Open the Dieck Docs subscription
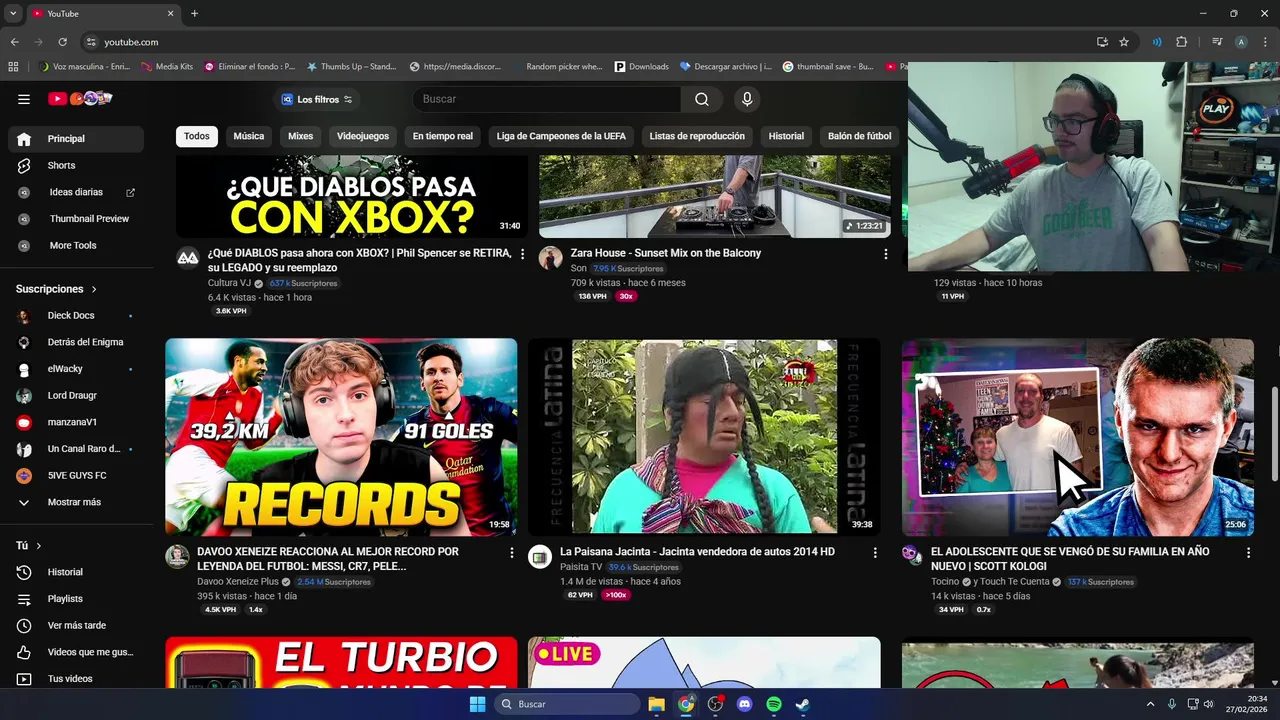The image size is (1280, 720). (x=75, y=316)
